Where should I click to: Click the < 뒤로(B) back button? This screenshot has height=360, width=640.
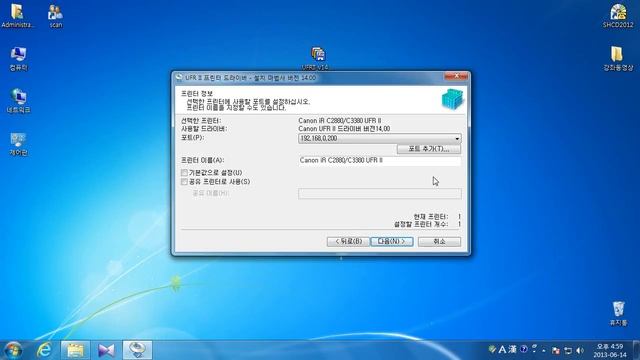pos(348,242)
